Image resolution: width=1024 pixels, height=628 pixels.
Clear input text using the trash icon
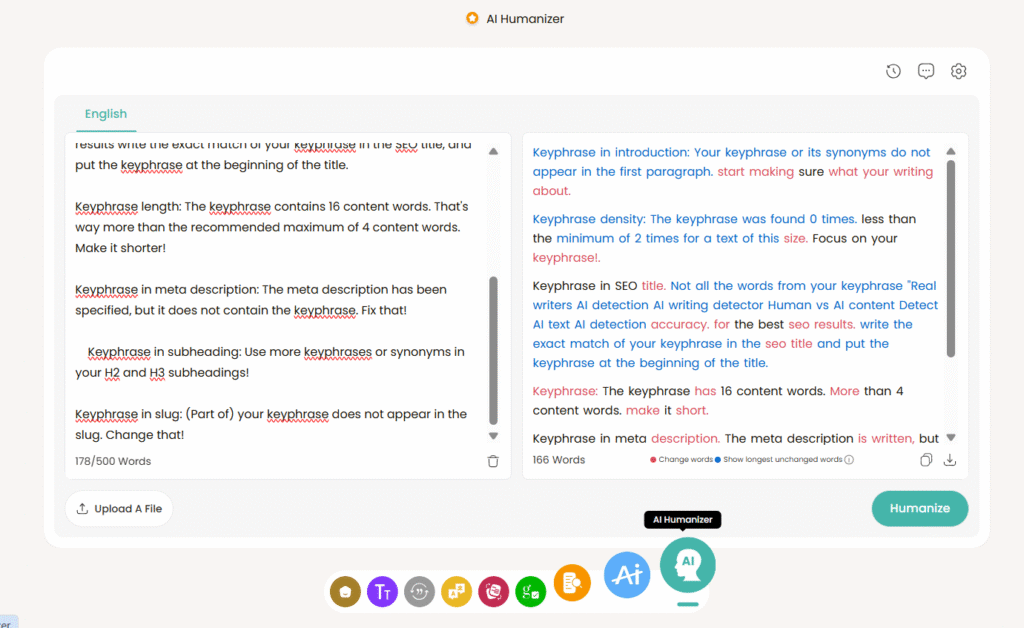[x=492, y=460]
